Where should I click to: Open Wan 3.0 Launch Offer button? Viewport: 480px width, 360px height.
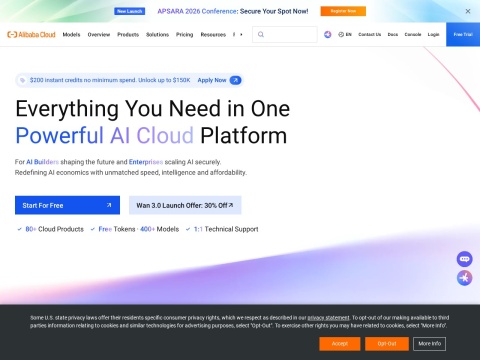pos(185,205)
